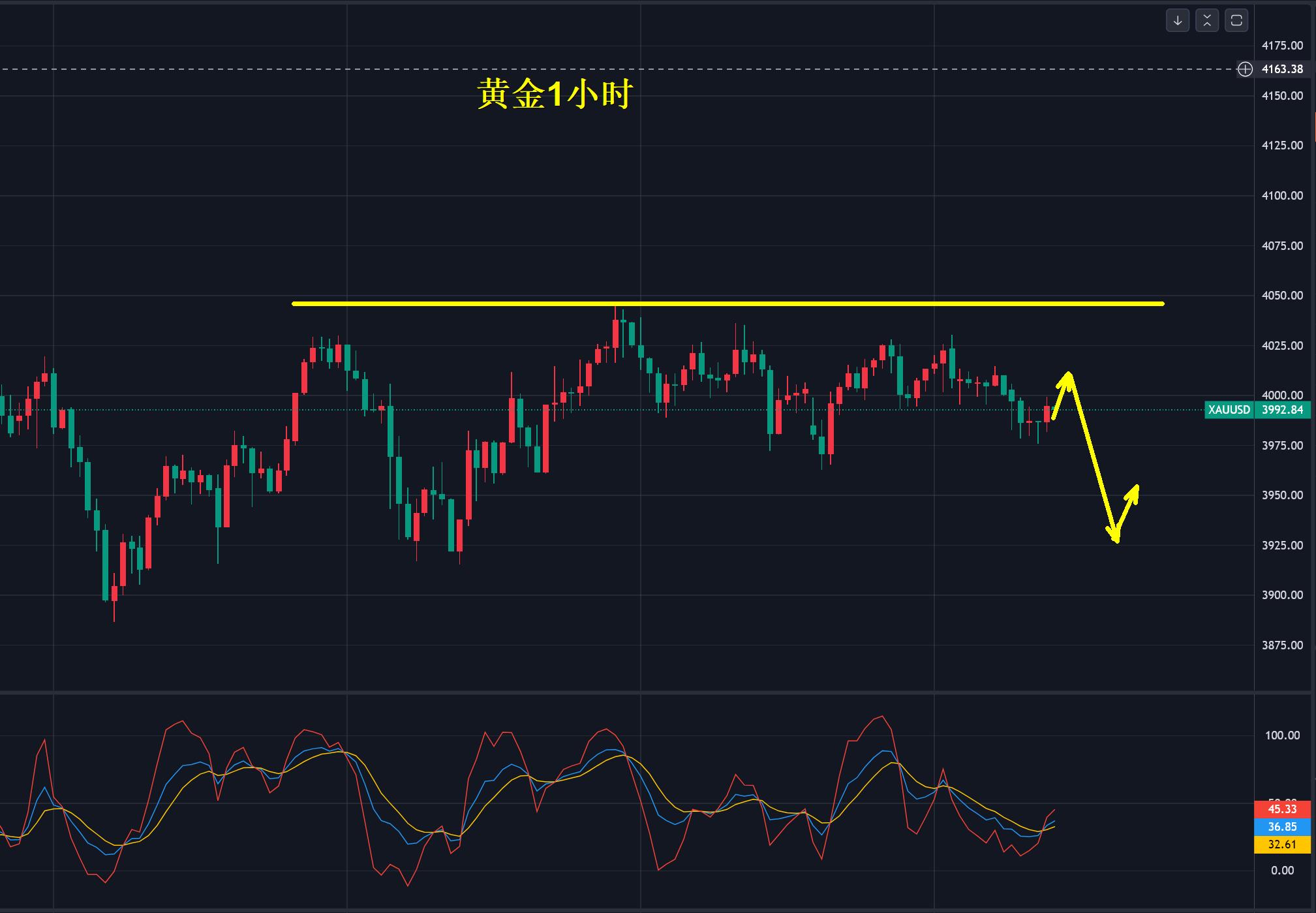Click the auto-fit scale double-arrow icon
Screen dimensions: 1316x913
point(1208,22)
